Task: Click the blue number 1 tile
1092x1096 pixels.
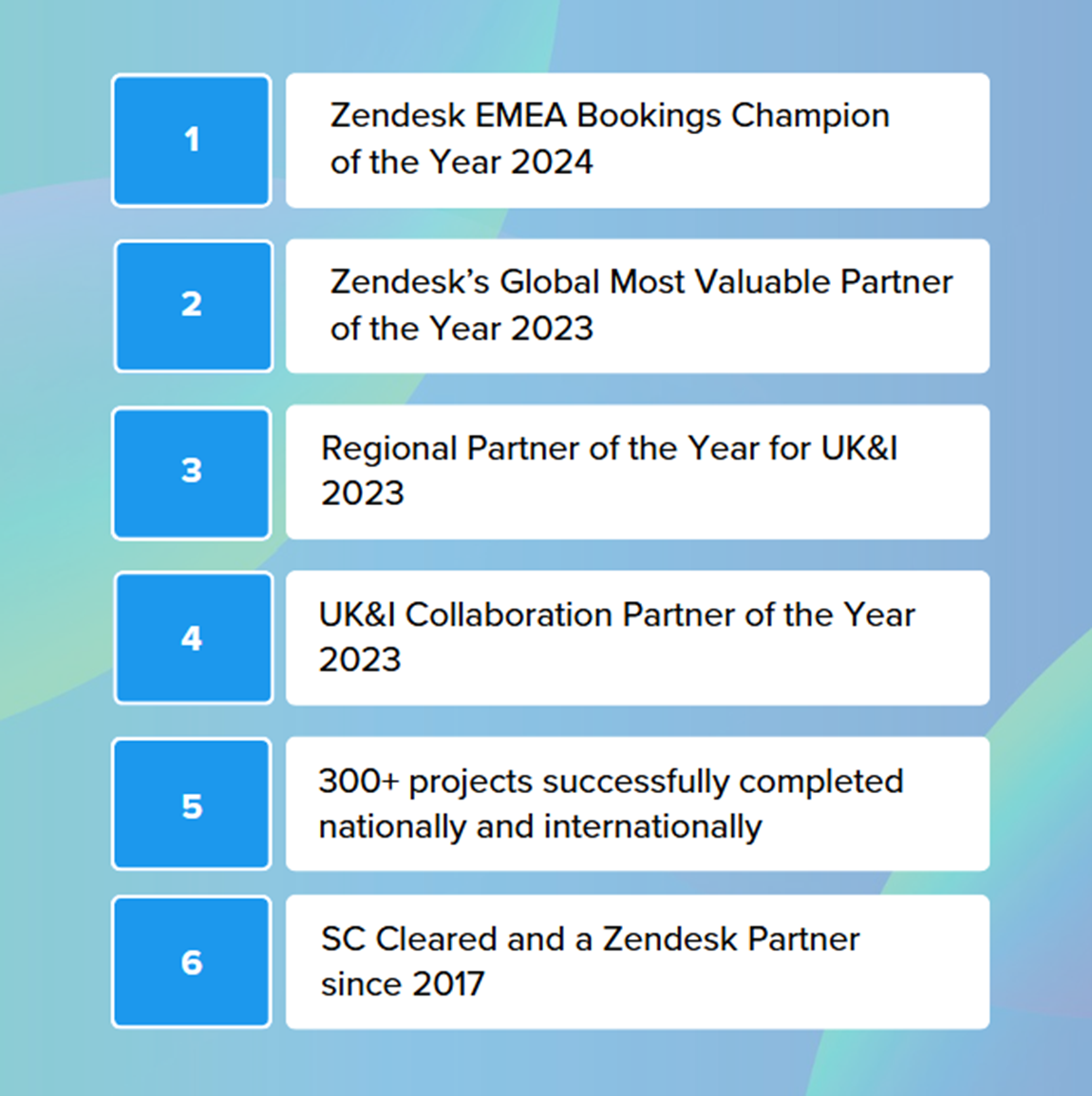Action: click(x=192, y=141)
